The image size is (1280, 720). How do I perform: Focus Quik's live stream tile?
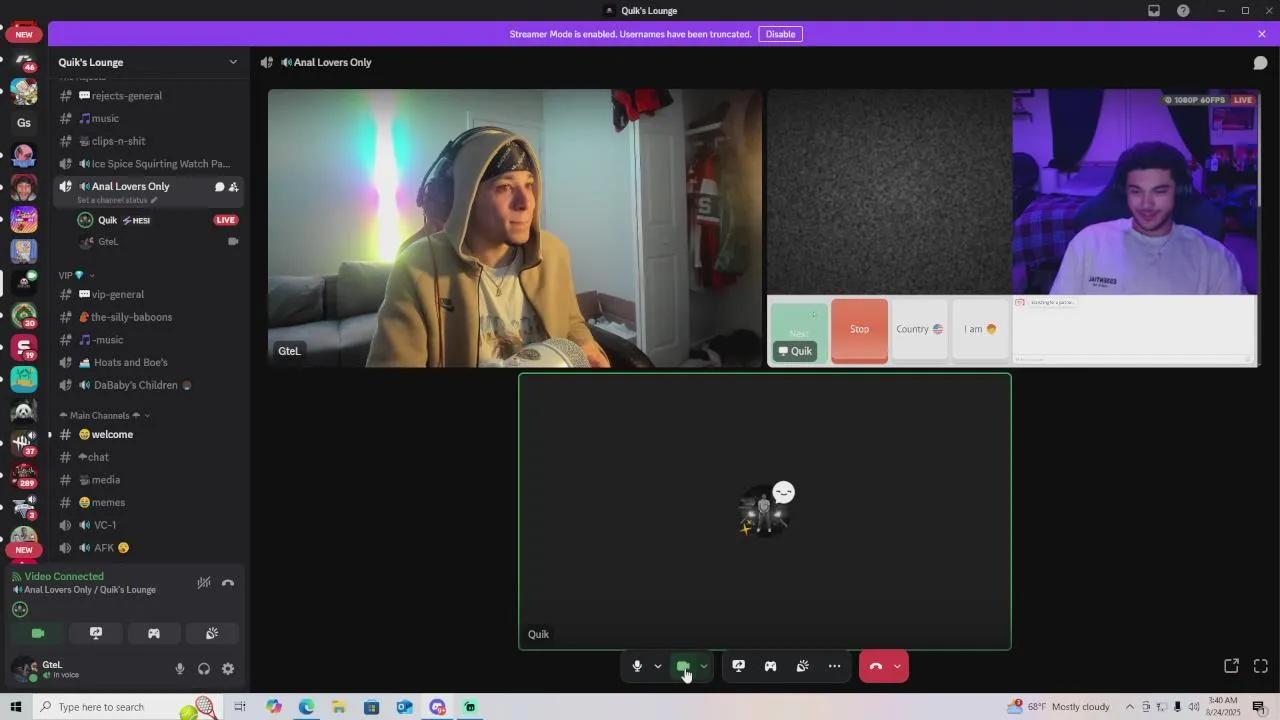[x=1013, y=228]
